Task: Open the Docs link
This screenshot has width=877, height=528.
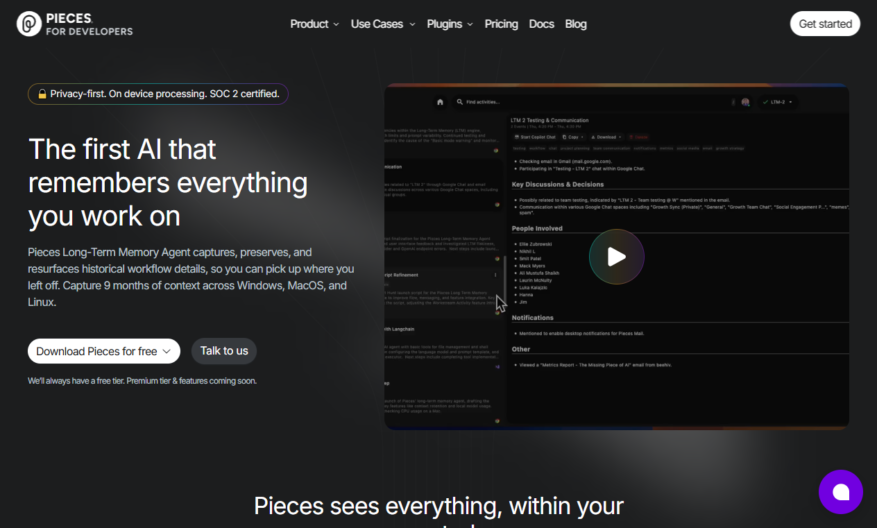Action: [x=541, y=24]
